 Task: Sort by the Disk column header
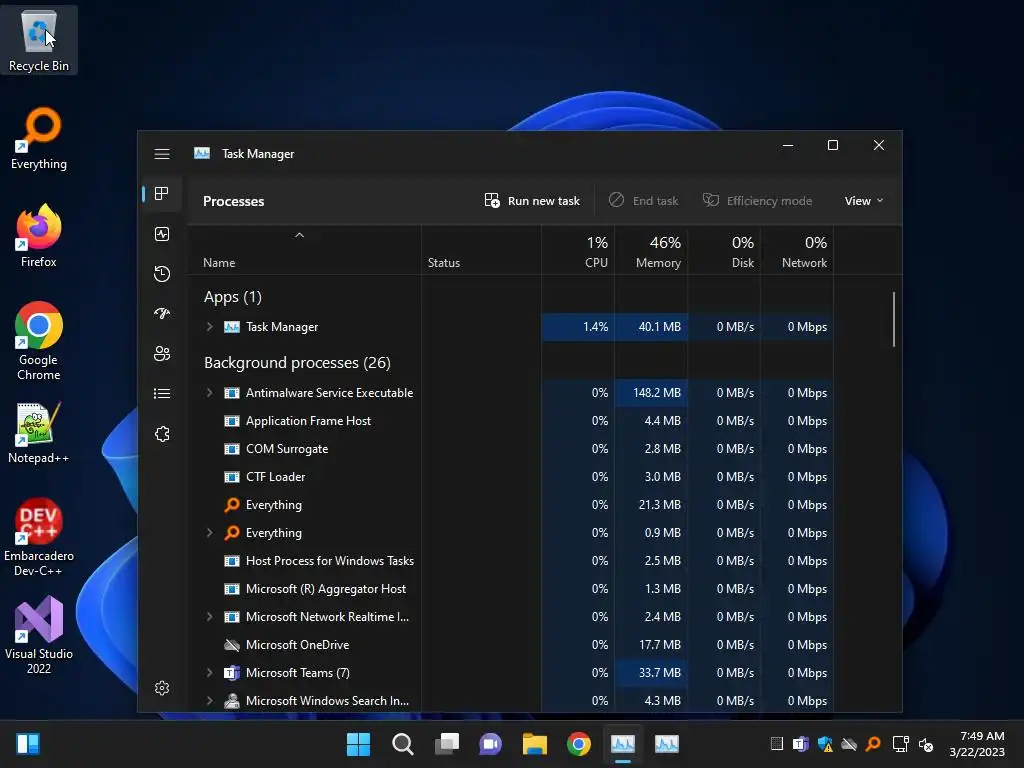click(x=724, y=250)
